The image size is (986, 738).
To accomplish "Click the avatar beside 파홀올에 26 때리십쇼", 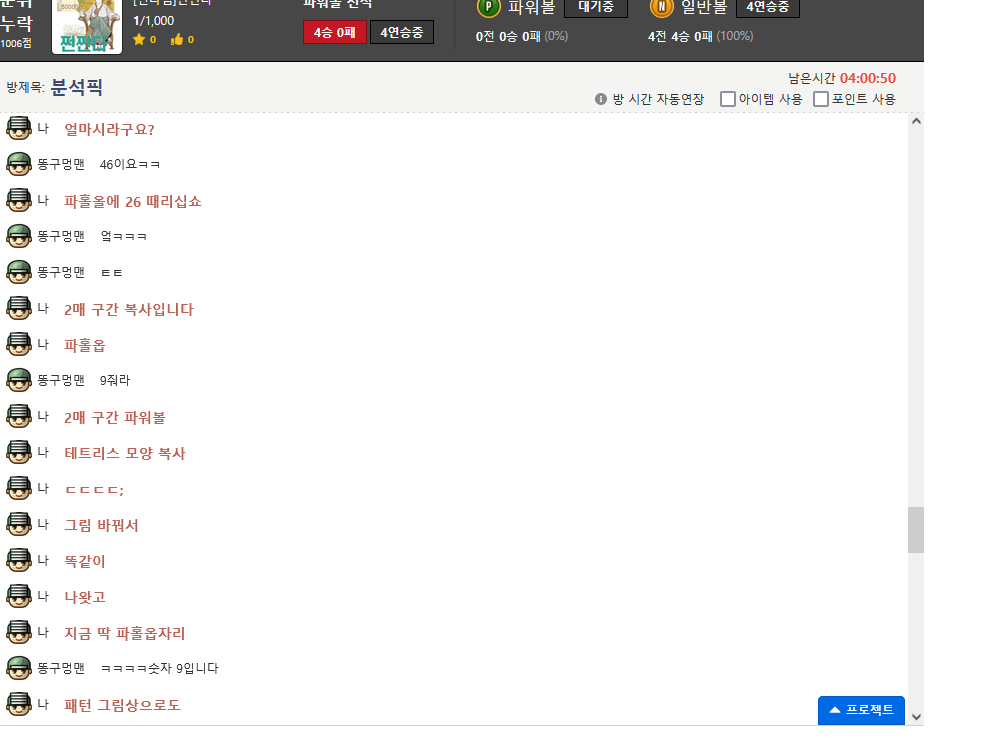I will coord(19,200).
